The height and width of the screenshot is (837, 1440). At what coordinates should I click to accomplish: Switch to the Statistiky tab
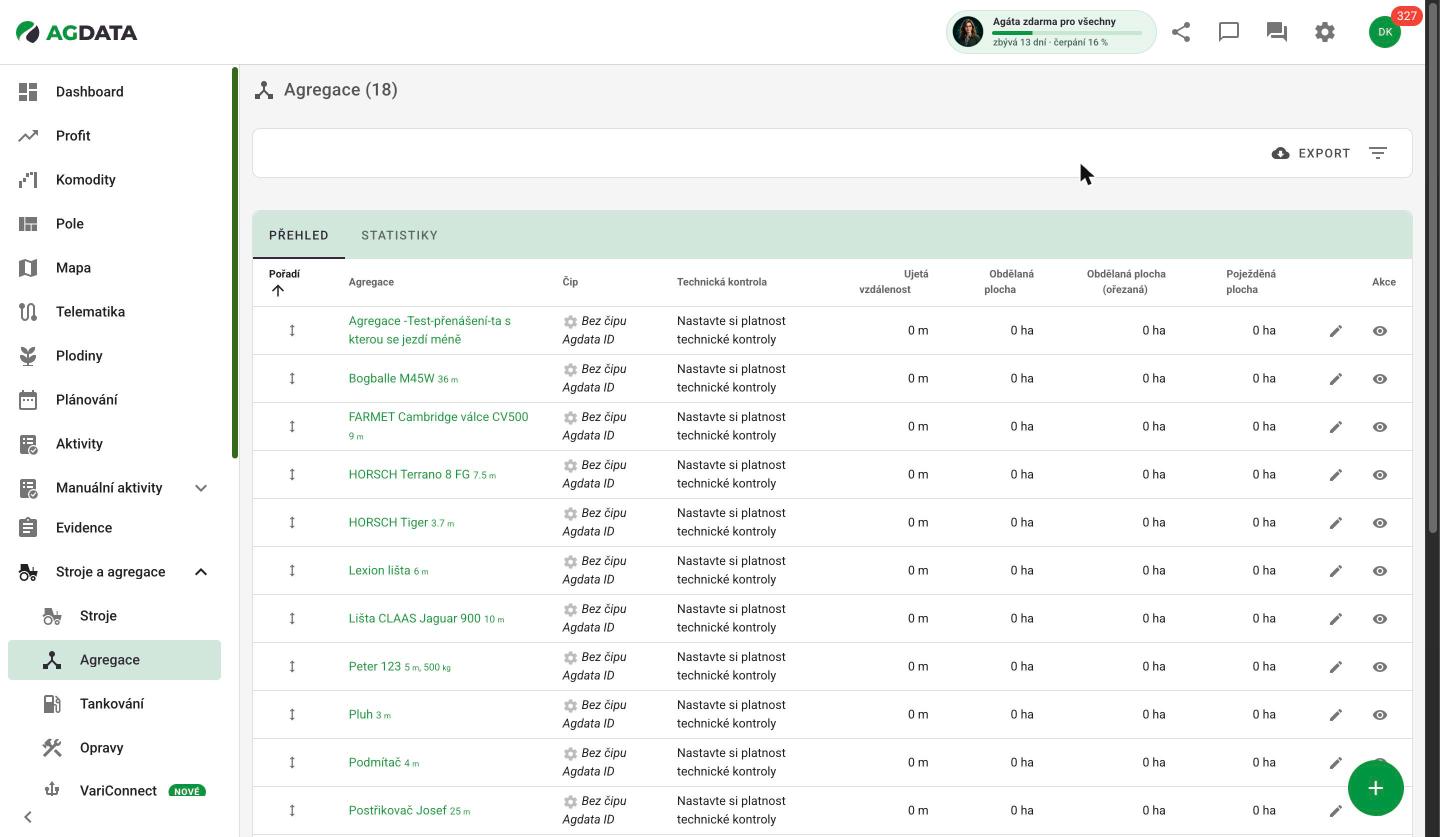tap(399, 235)
